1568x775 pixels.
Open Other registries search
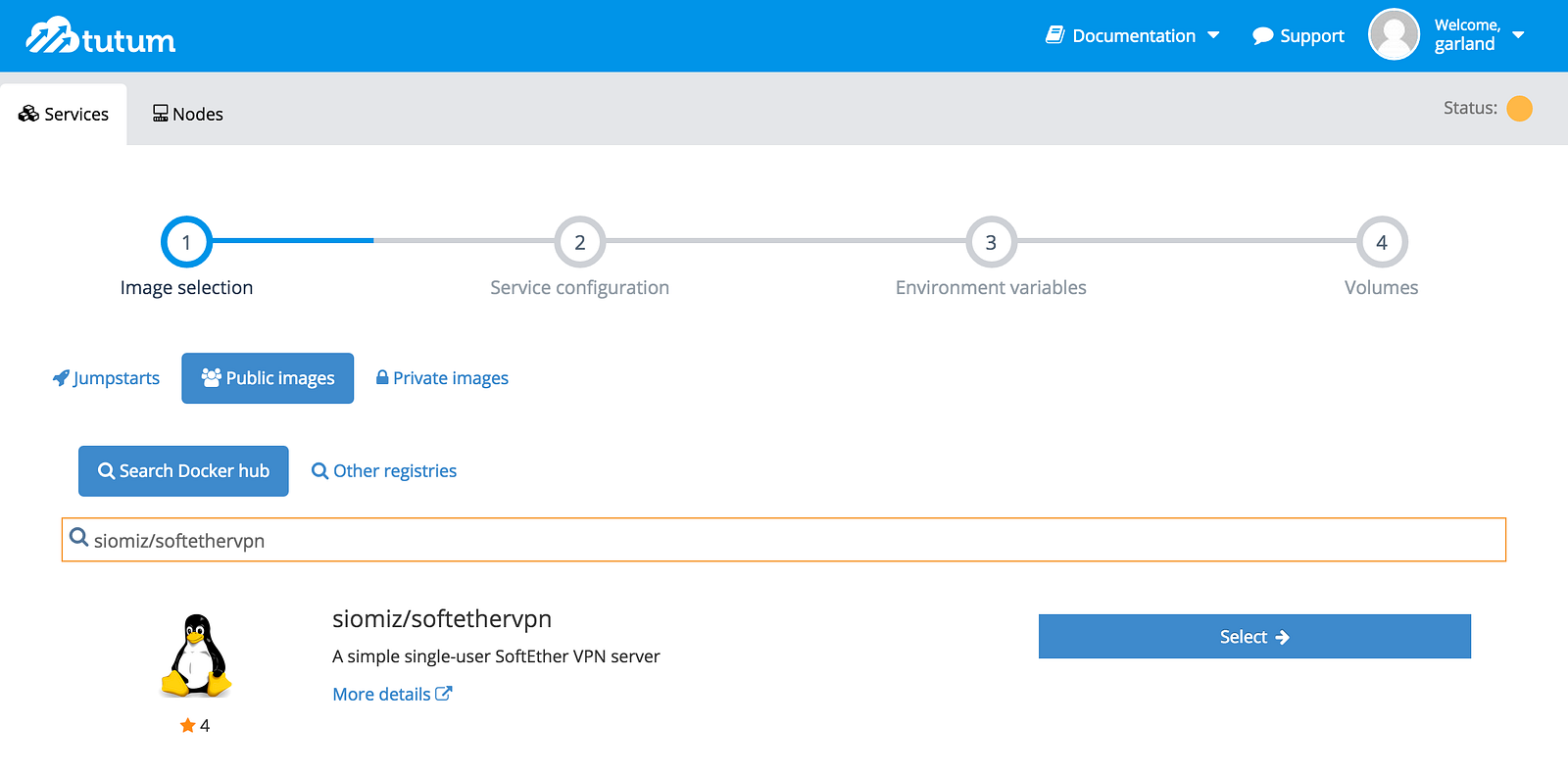click(384, 471)
